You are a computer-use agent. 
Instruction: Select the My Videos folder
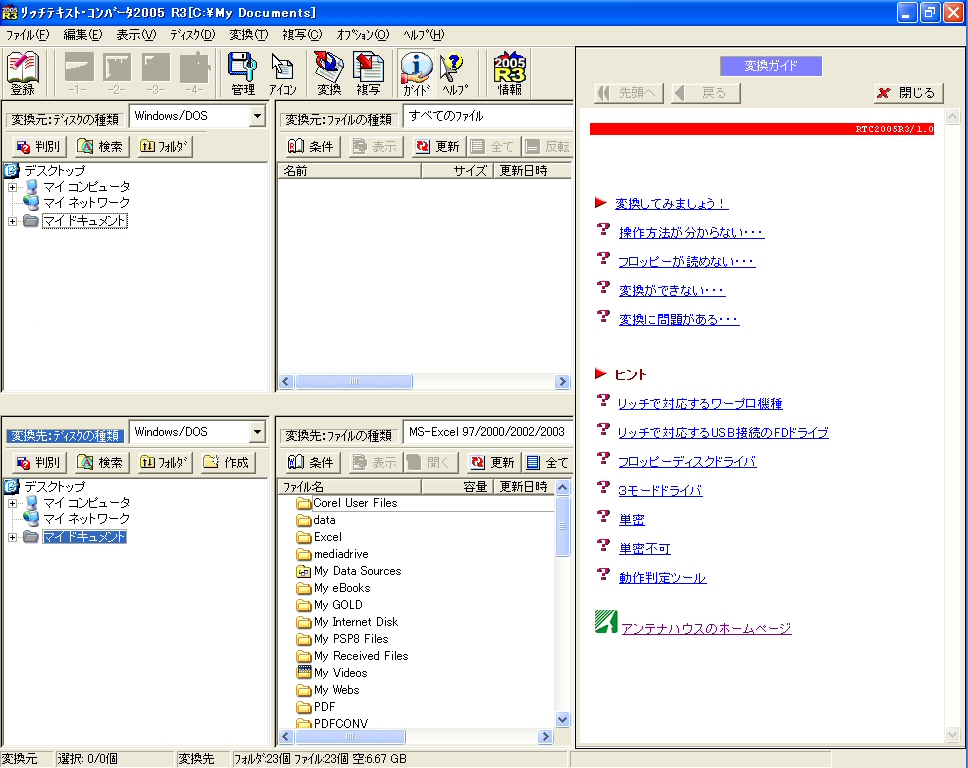[332, 673]
